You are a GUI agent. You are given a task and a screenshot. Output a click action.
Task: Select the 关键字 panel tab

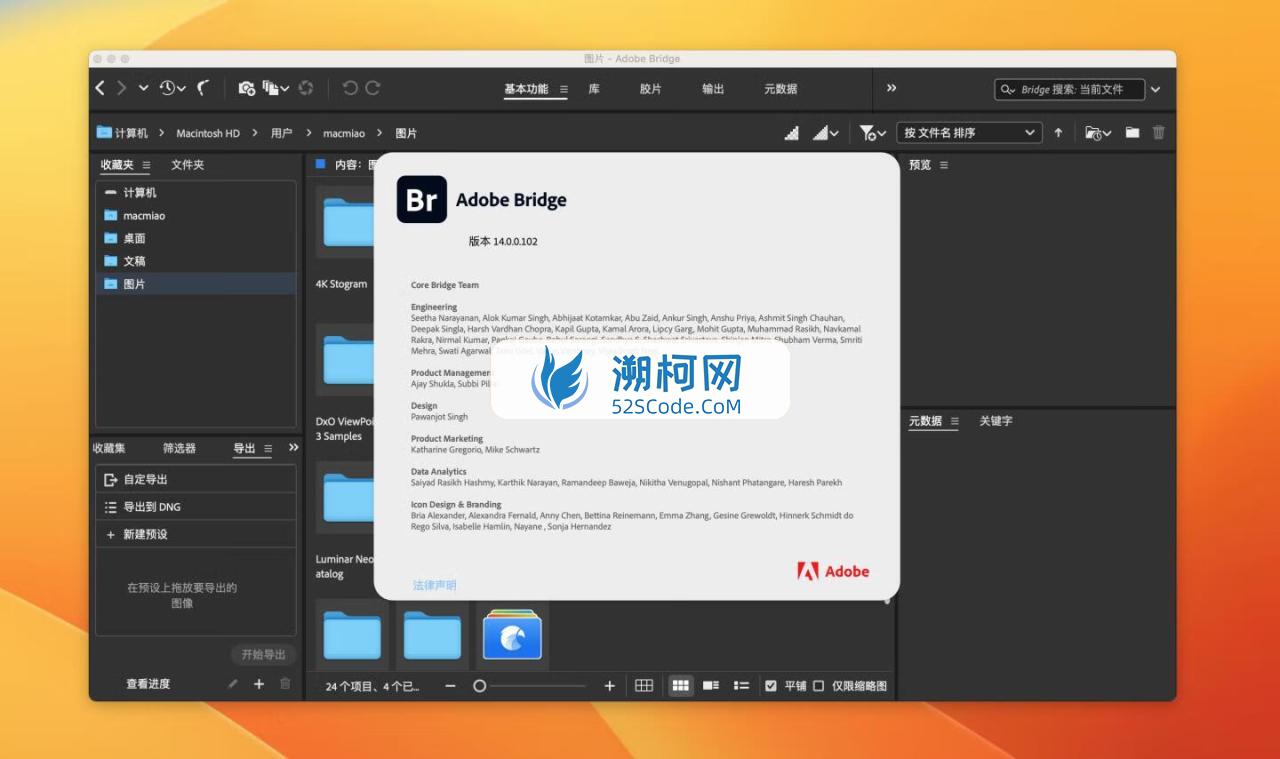click(x=996, y=421)
